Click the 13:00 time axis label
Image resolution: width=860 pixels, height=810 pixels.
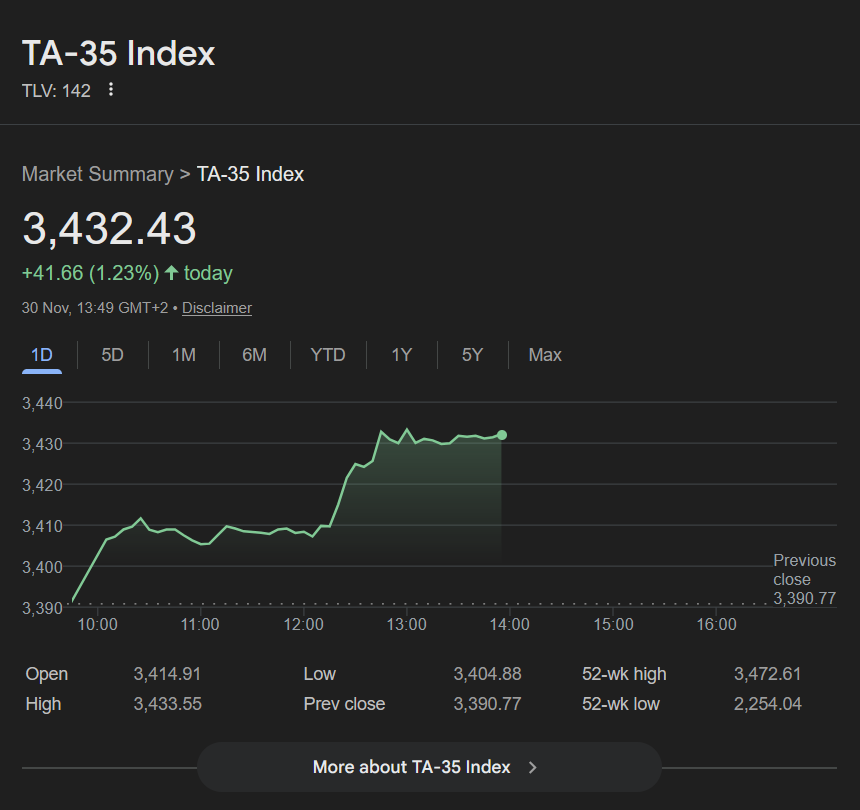tap(406, 624)
